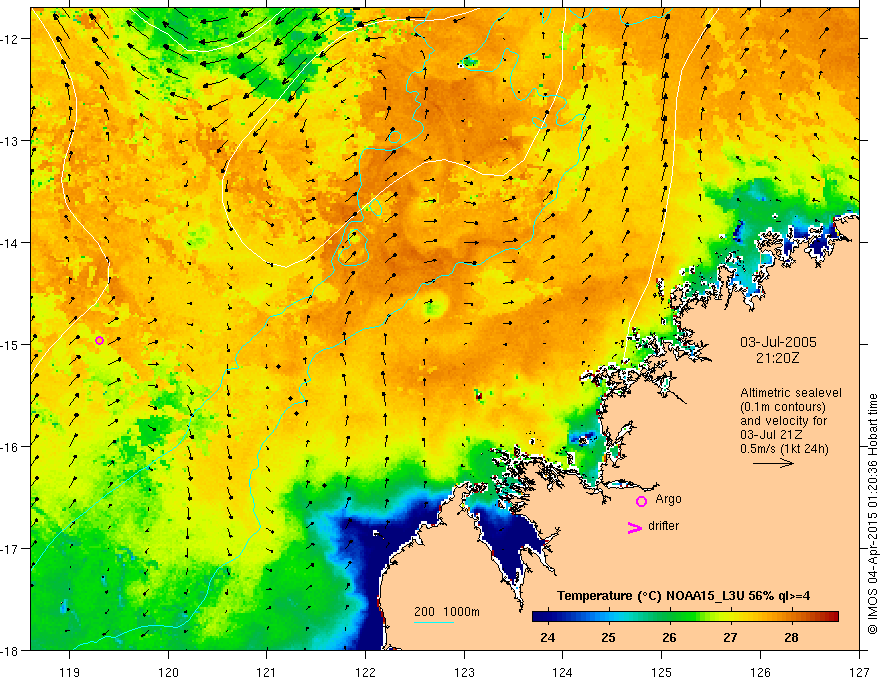The width and height of the screenshot is (880, 680).
Task: Click the latitude axis label -17
Action: pyautogui.click(x=10, y=548)
